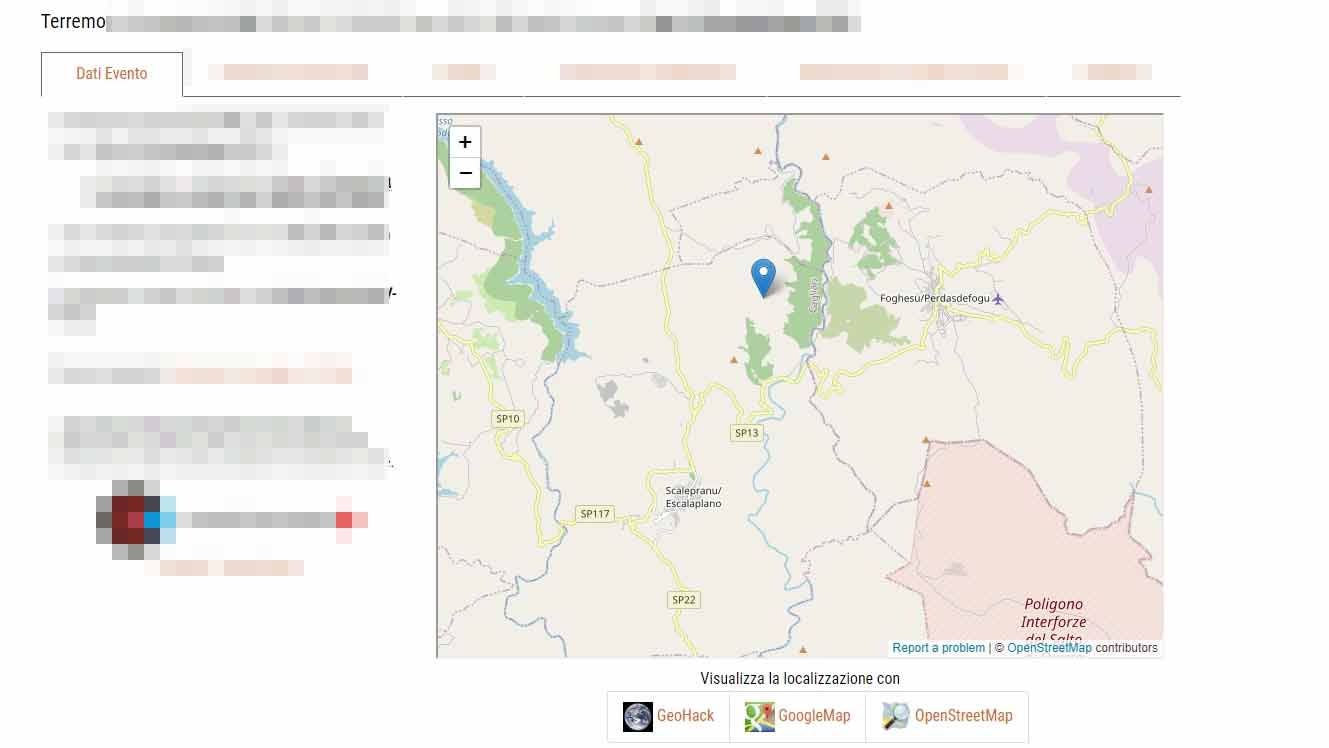Select the SP13 road shield
Viewport: 1329px width, 748px height.
coord(746,433)
